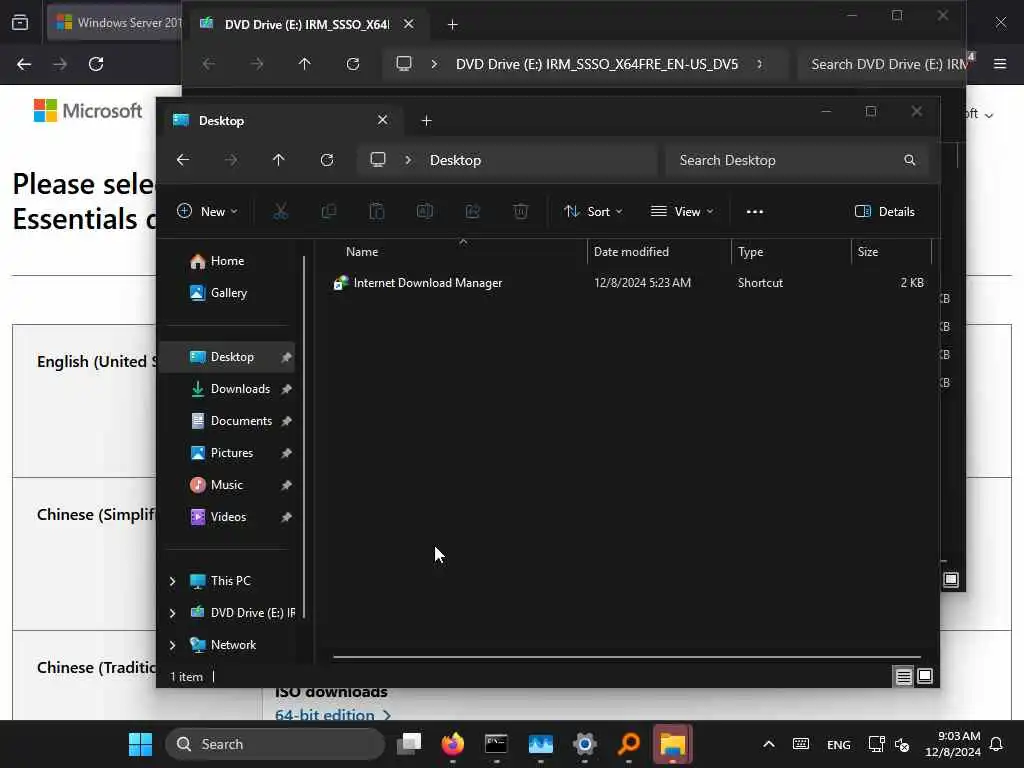Switch to large thumbnails view icon in status bar
Screen dimensions: 1024x768
coord(925,676)
